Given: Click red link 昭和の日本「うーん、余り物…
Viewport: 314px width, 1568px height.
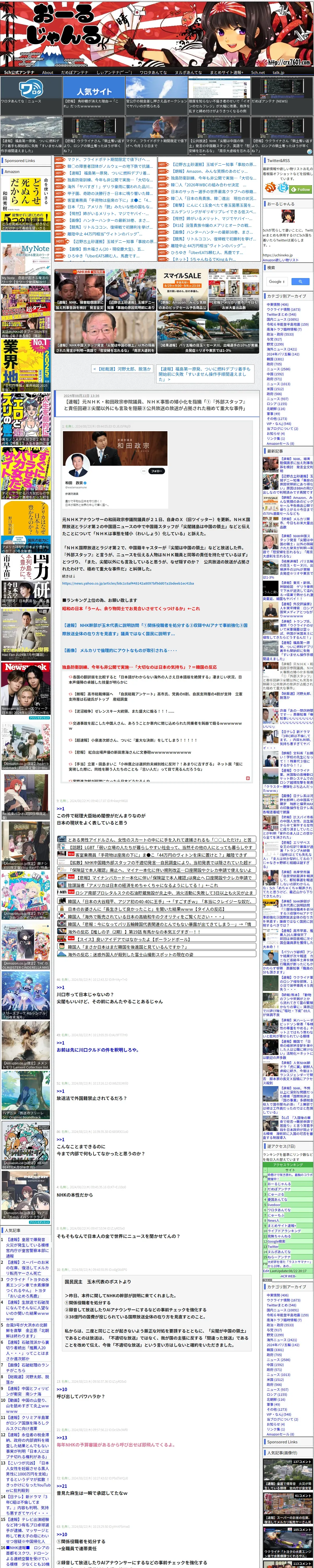Looking at the screenshot, I should click(131, 609).
